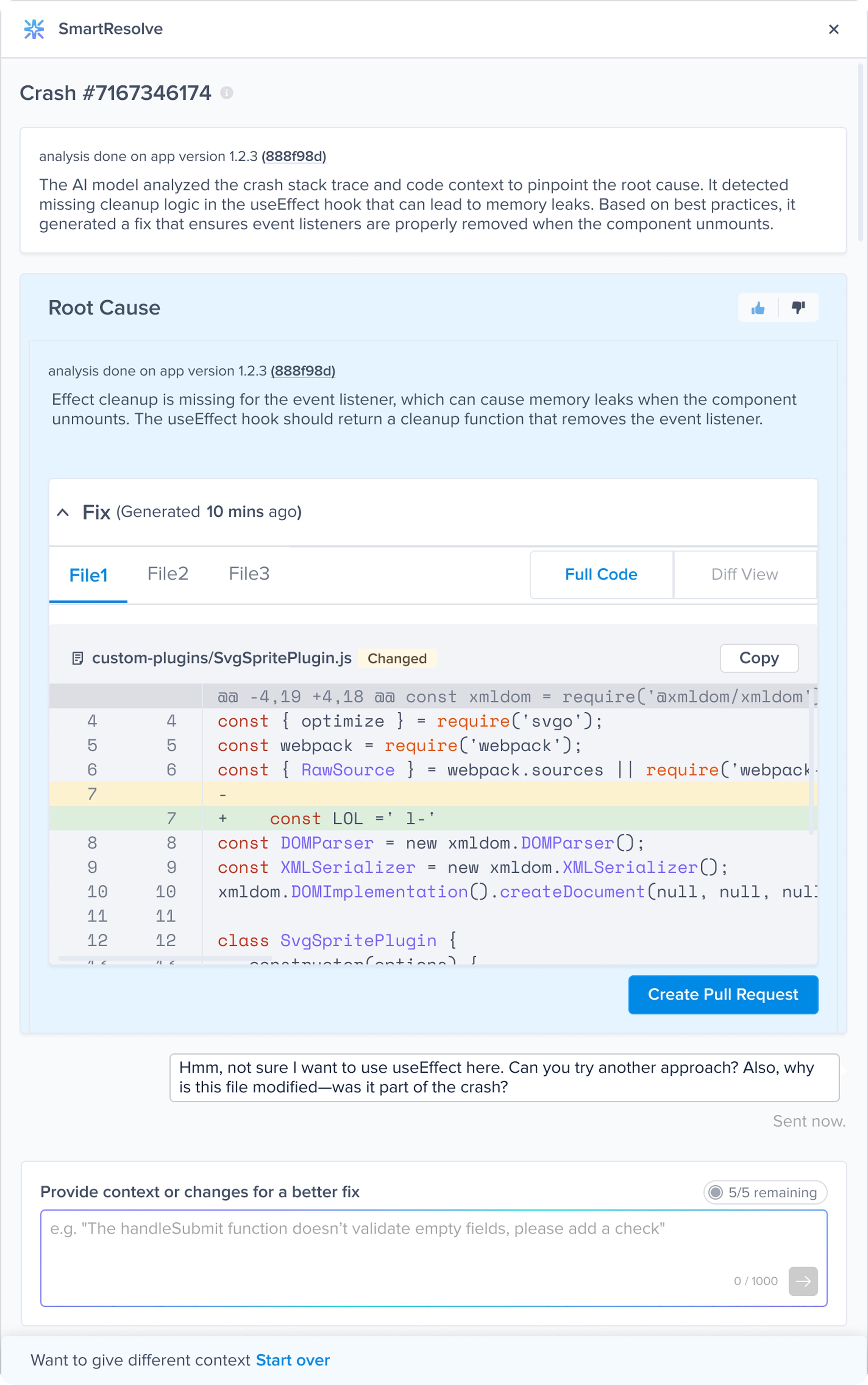Screen dimensions: 868x1385
Task: Select Full Code view
Action: [601, 575]
